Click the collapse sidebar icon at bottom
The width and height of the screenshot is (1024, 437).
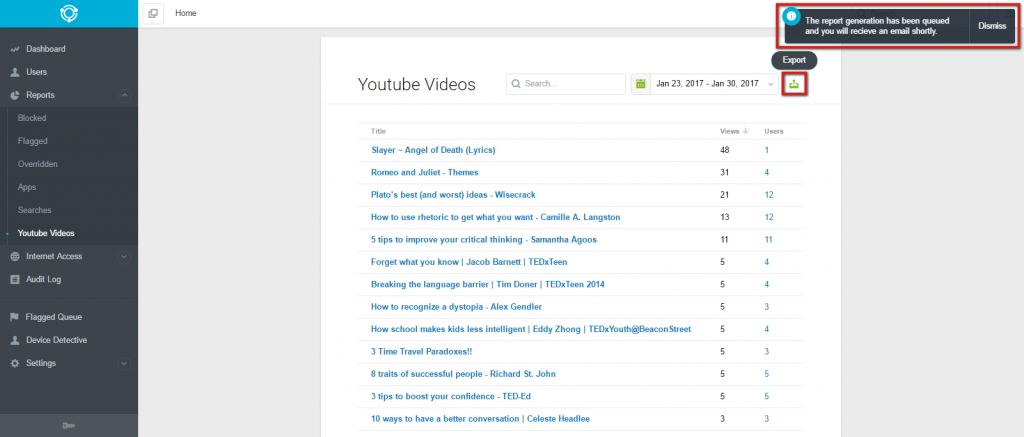(x=69, y=425)
